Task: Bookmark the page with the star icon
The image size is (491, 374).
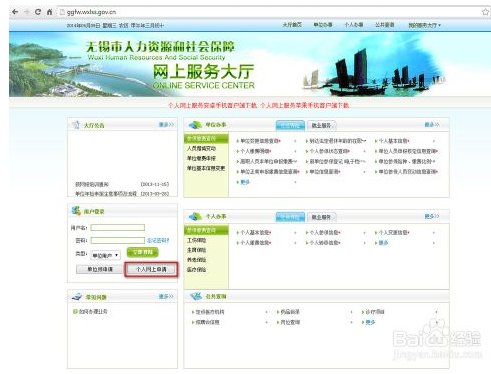Action: point(485,12)
